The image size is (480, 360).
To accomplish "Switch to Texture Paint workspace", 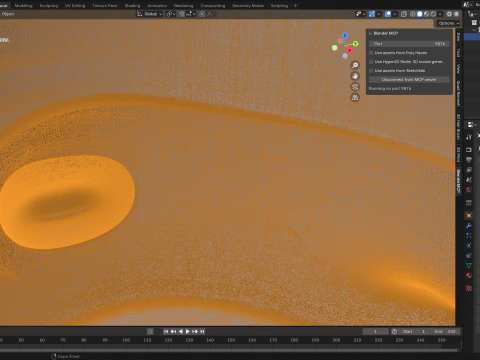I will [105, 6].
